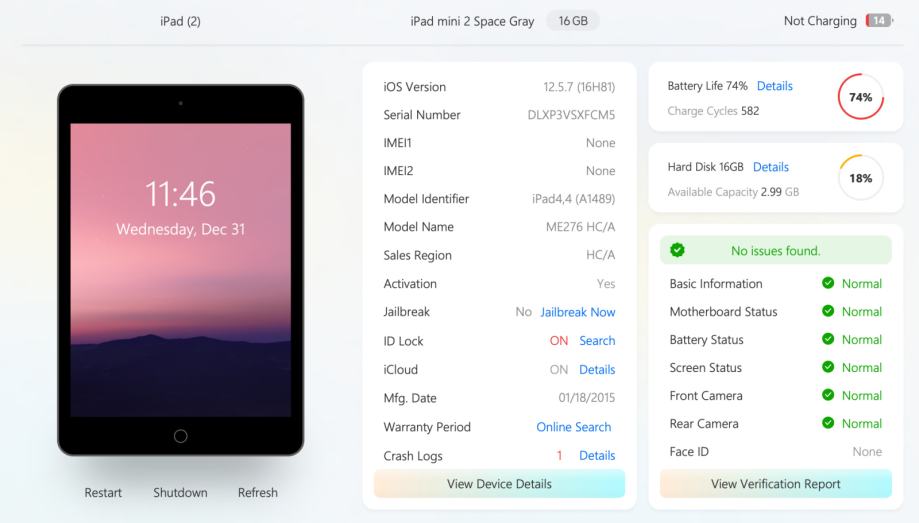Click the iPad home button in preview

pos(181,436)
